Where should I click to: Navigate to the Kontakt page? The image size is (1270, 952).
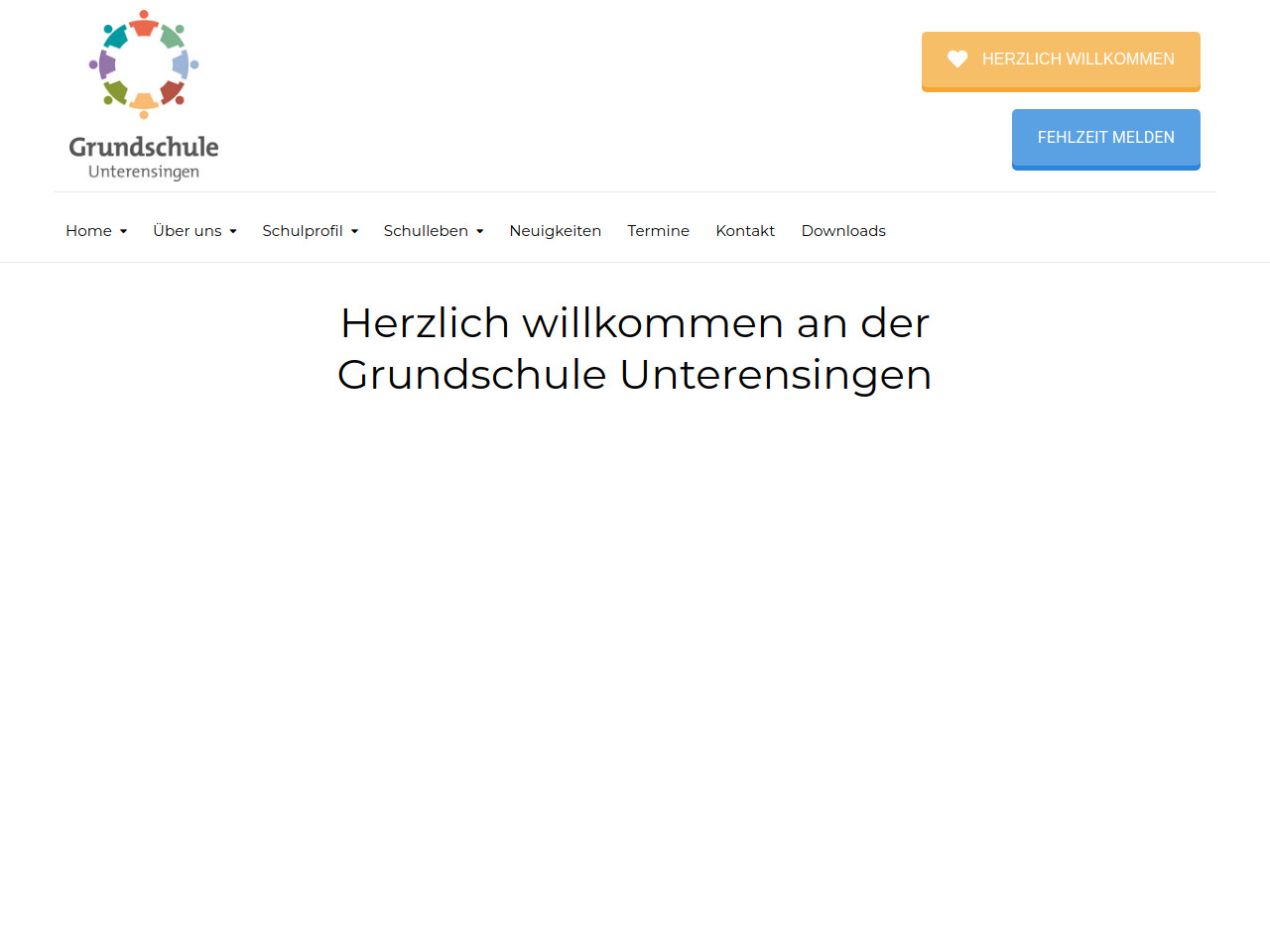(x=745, y=231)
